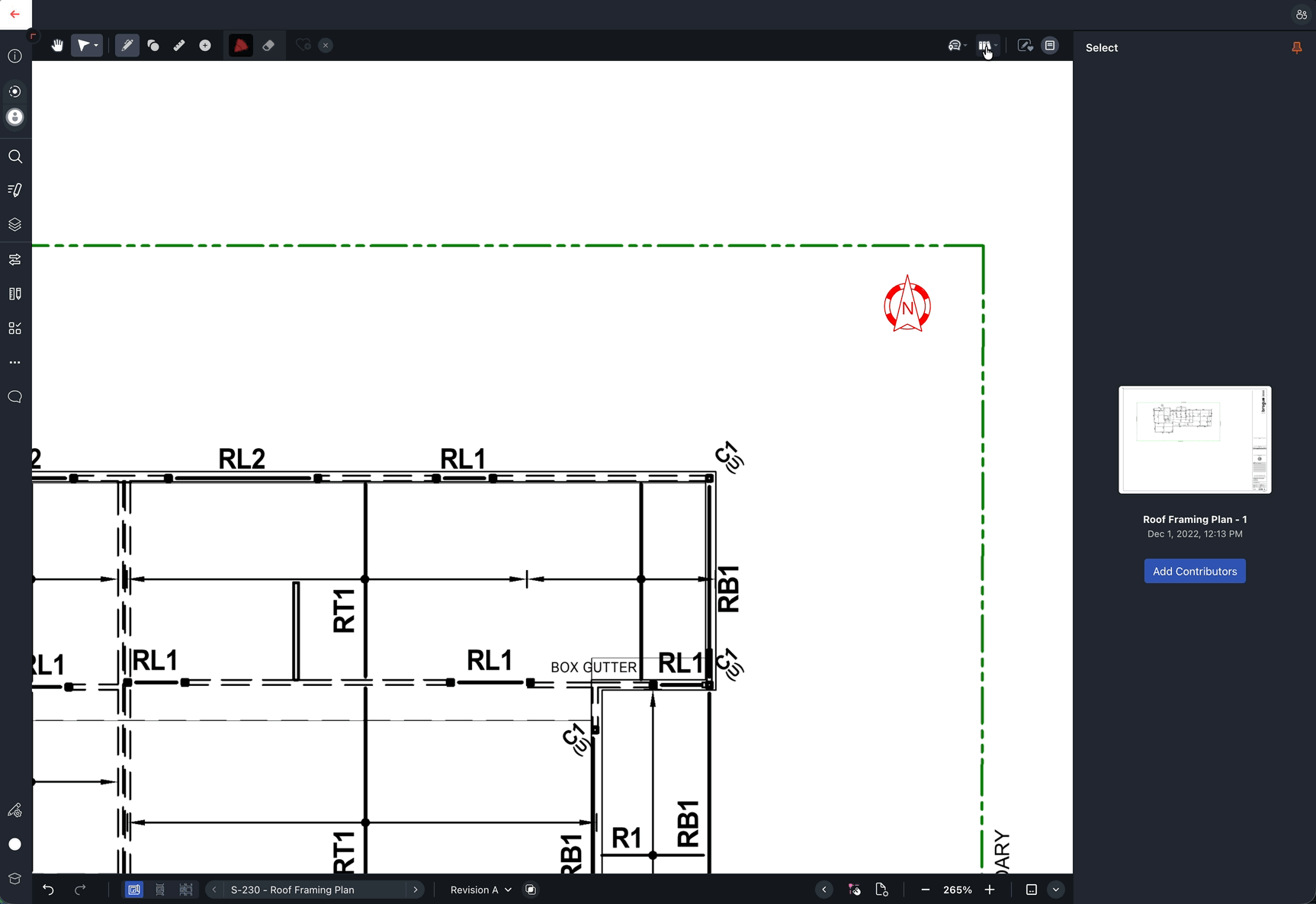Click the learning cap icon at bottom
This screenshot has height=904, width=1316.
point(15,879)
